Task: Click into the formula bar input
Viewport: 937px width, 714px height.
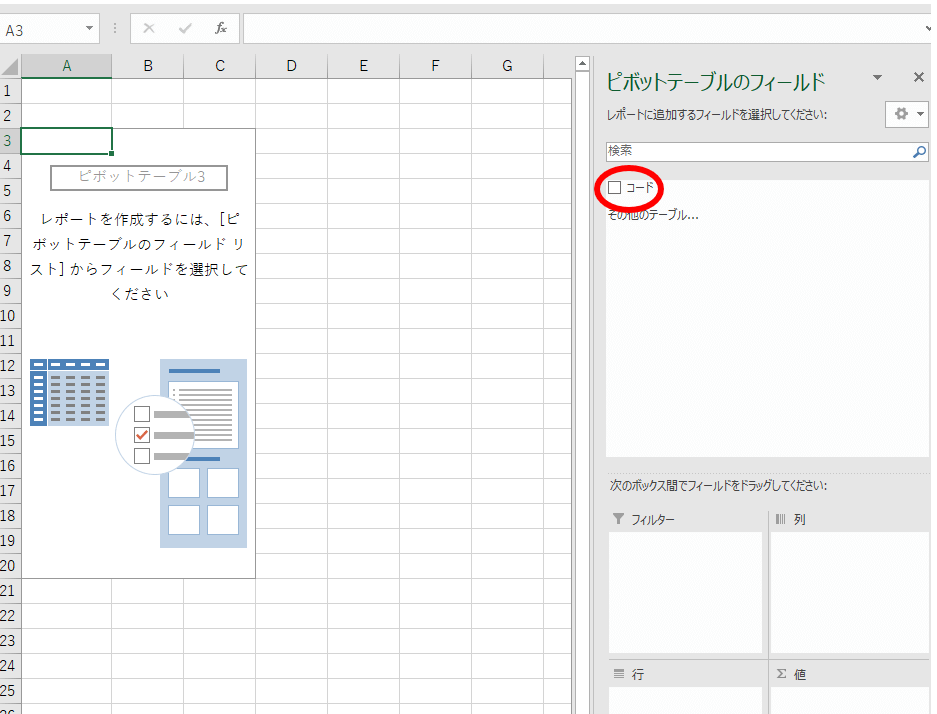Action: pos(580,29)
